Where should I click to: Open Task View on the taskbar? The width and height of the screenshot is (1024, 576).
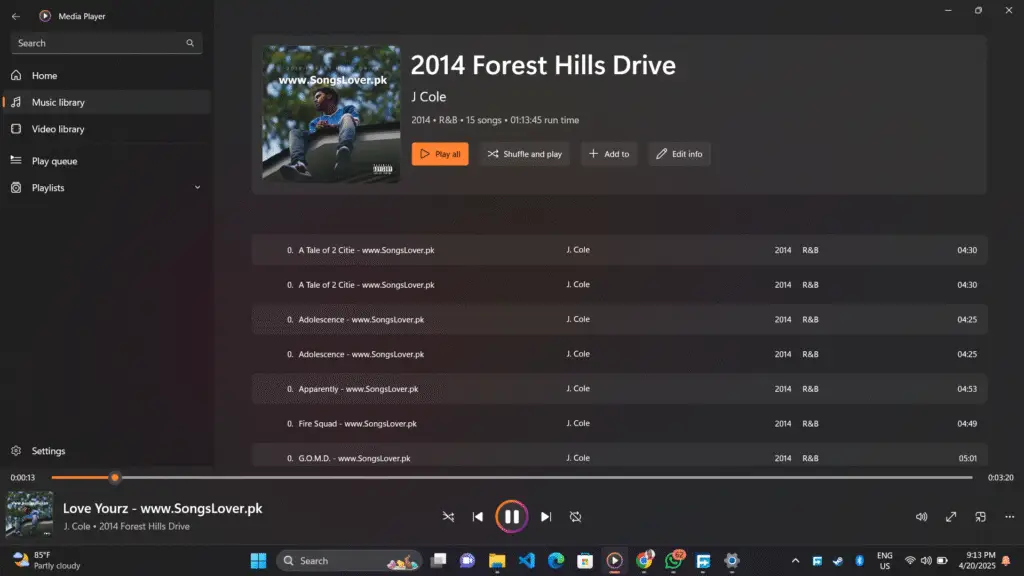point(438,560)
